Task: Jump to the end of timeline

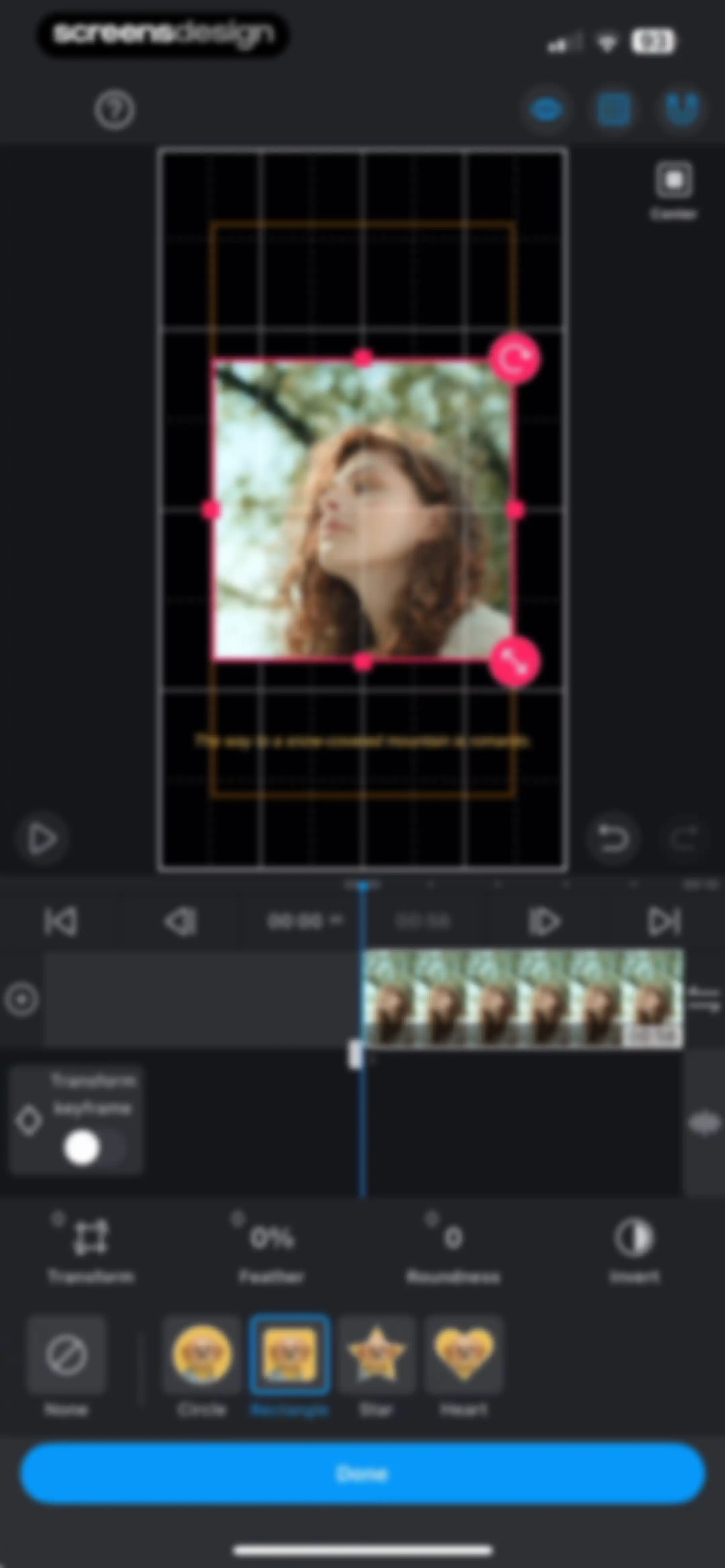Action: tap(664, 921)
